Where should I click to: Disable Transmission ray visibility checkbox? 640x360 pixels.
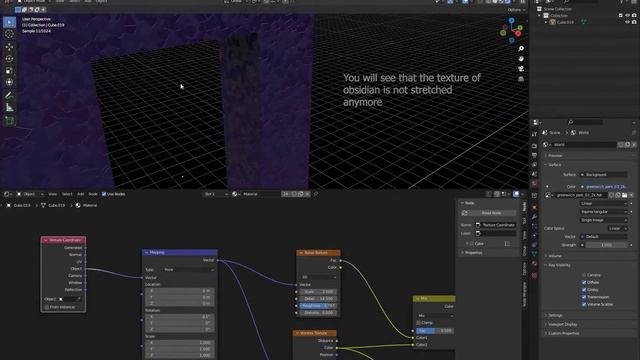point(584,297)
